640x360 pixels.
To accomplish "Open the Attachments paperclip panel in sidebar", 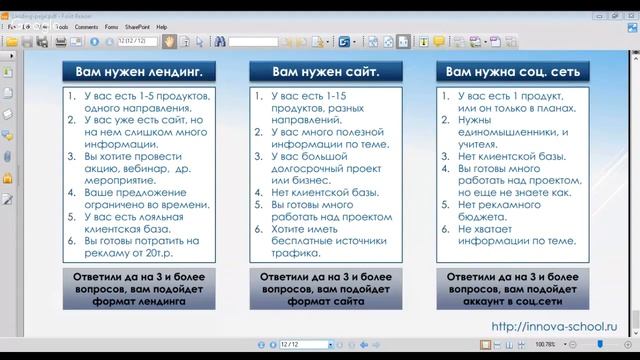I will (x=8, y=157).
